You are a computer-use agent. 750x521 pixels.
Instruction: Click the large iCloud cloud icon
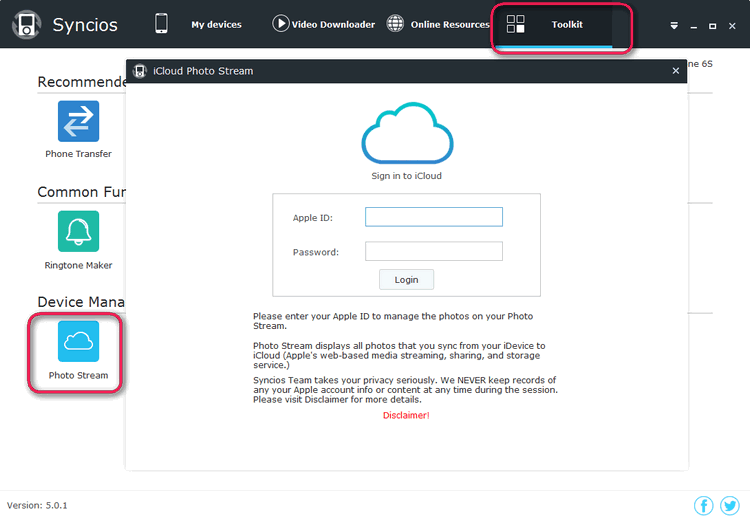[407, 133]
